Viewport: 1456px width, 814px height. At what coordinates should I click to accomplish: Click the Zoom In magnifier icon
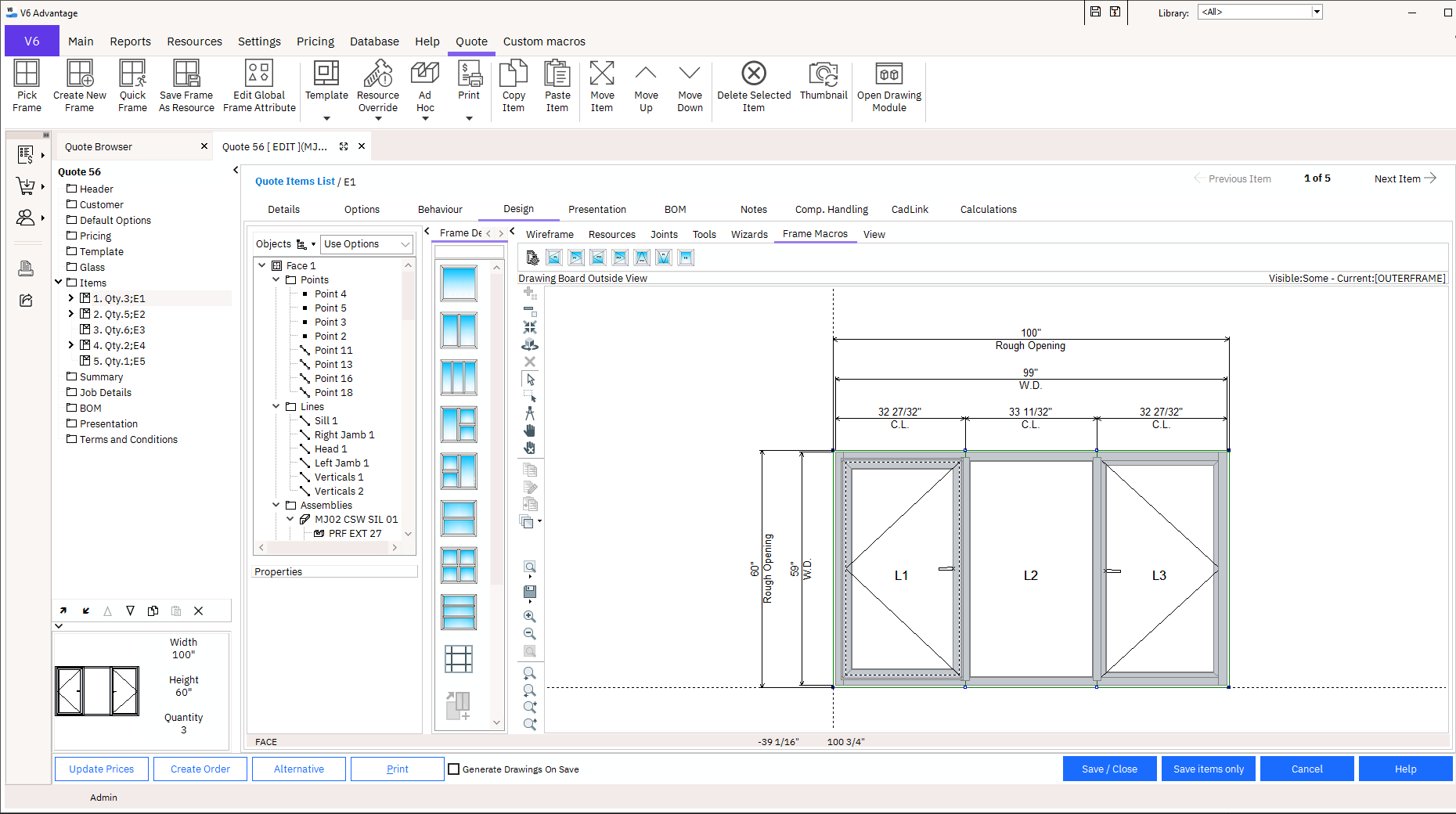[x=529, y=615]
